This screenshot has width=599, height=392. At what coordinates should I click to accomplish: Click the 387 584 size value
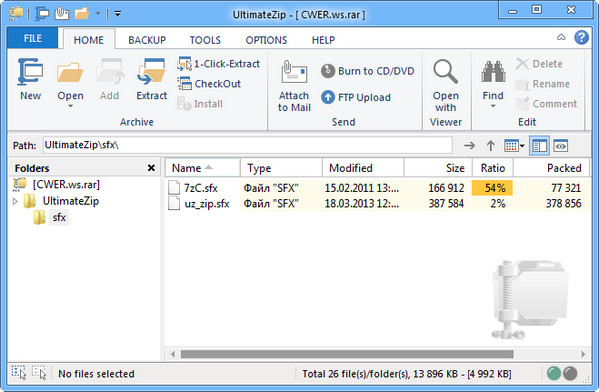[x=446, y=204]
